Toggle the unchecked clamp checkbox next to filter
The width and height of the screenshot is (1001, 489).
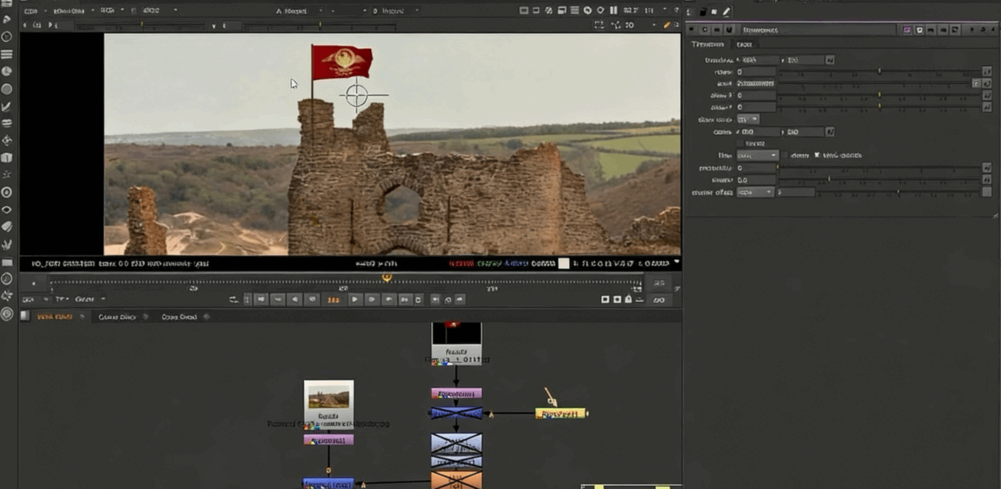tap(787, 156)
